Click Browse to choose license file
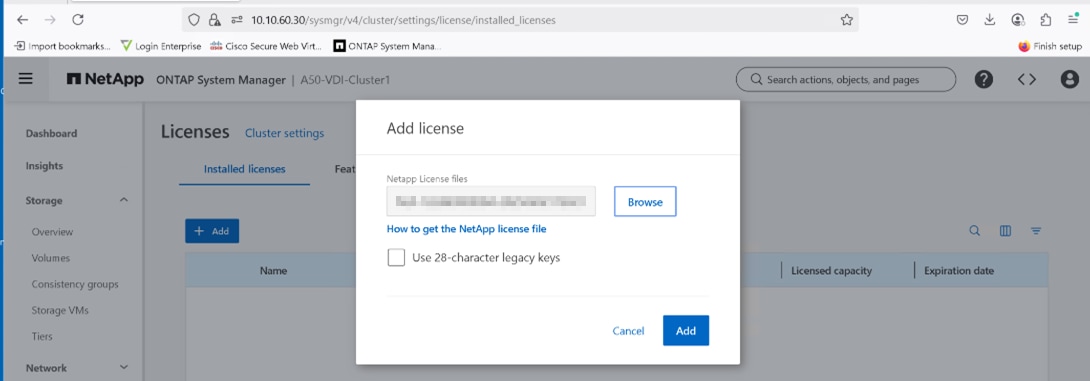The height and width of the screenshot is (381, 1090). 645,202
